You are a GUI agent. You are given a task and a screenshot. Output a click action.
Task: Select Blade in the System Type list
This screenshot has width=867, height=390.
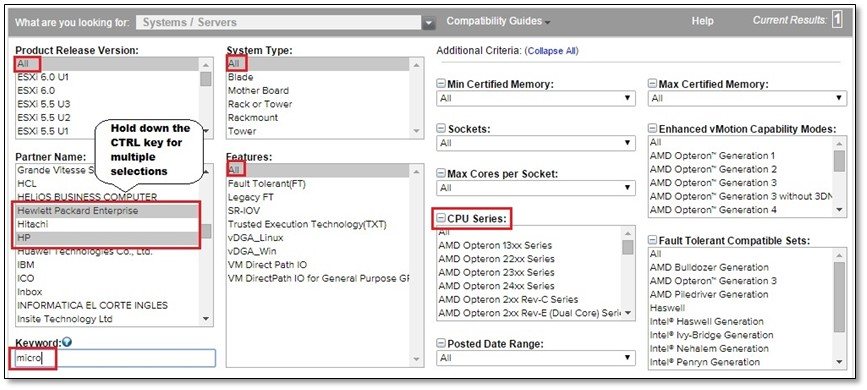[x=318, y=77]
